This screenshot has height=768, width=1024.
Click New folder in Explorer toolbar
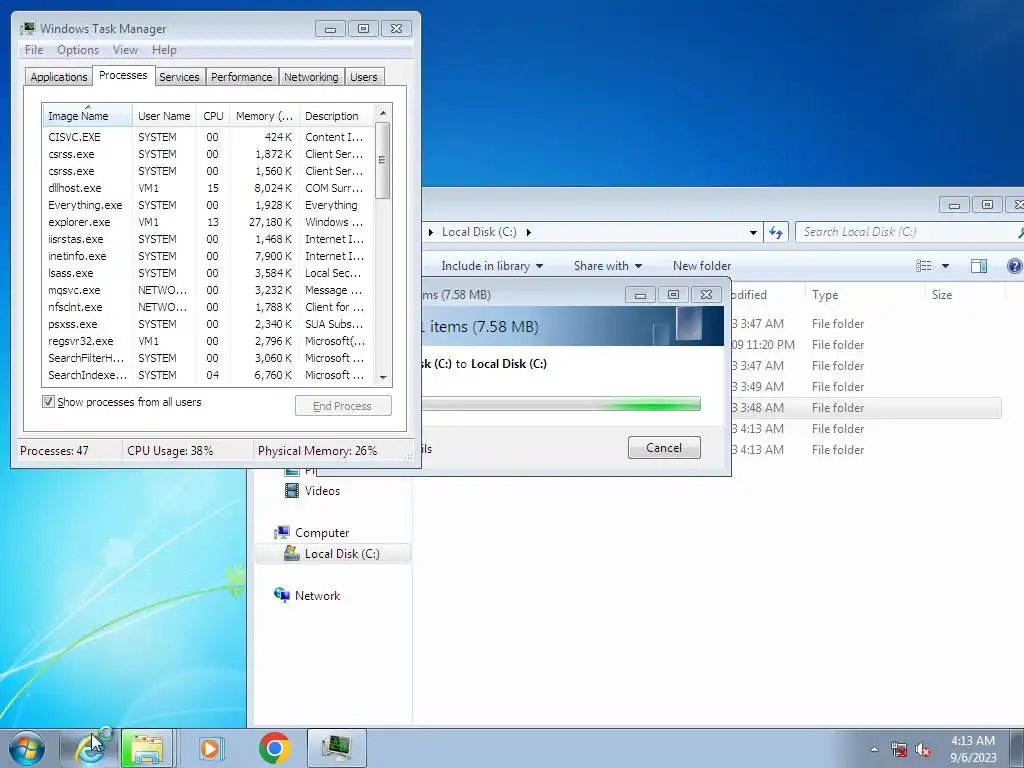tap(702, 266)
